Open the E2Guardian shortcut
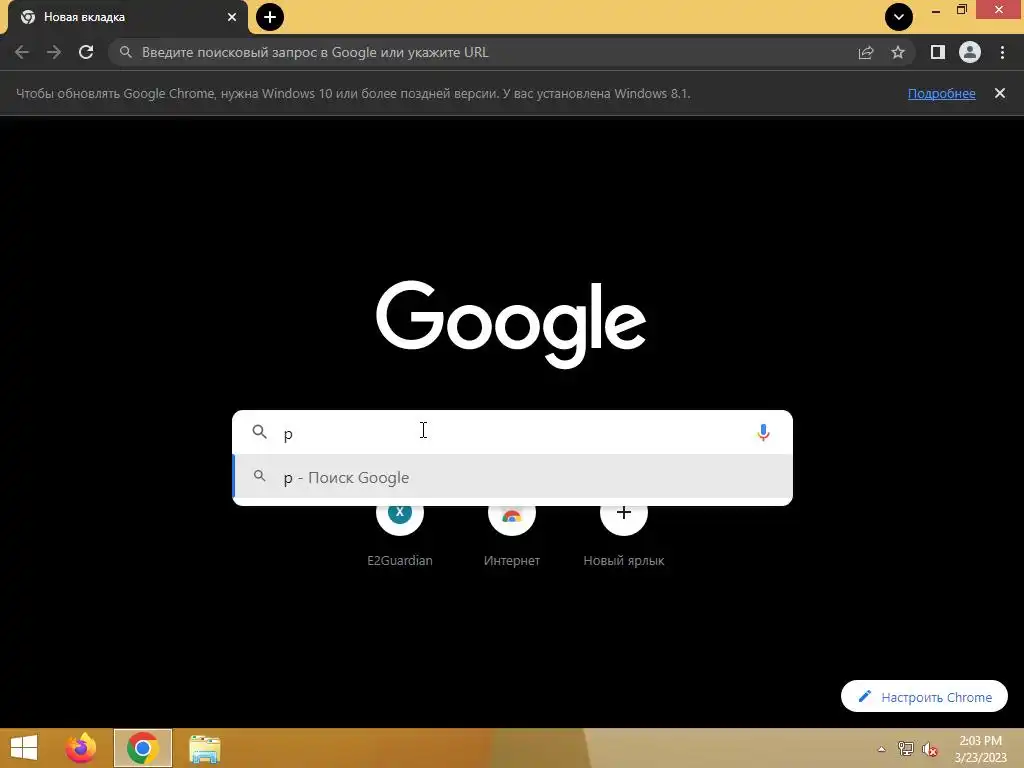 tap(400, 534)
